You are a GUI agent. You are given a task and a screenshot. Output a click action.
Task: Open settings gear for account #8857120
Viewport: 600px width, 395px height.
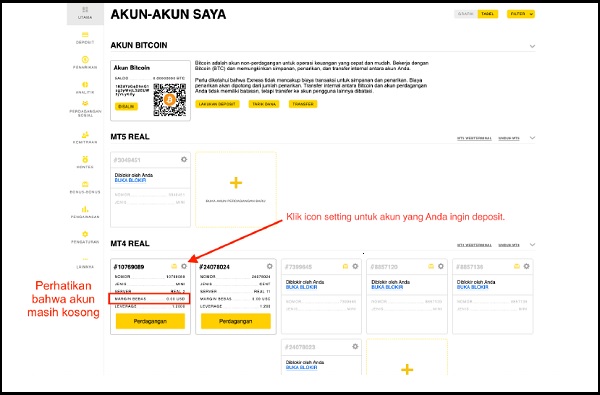point(441,266)
